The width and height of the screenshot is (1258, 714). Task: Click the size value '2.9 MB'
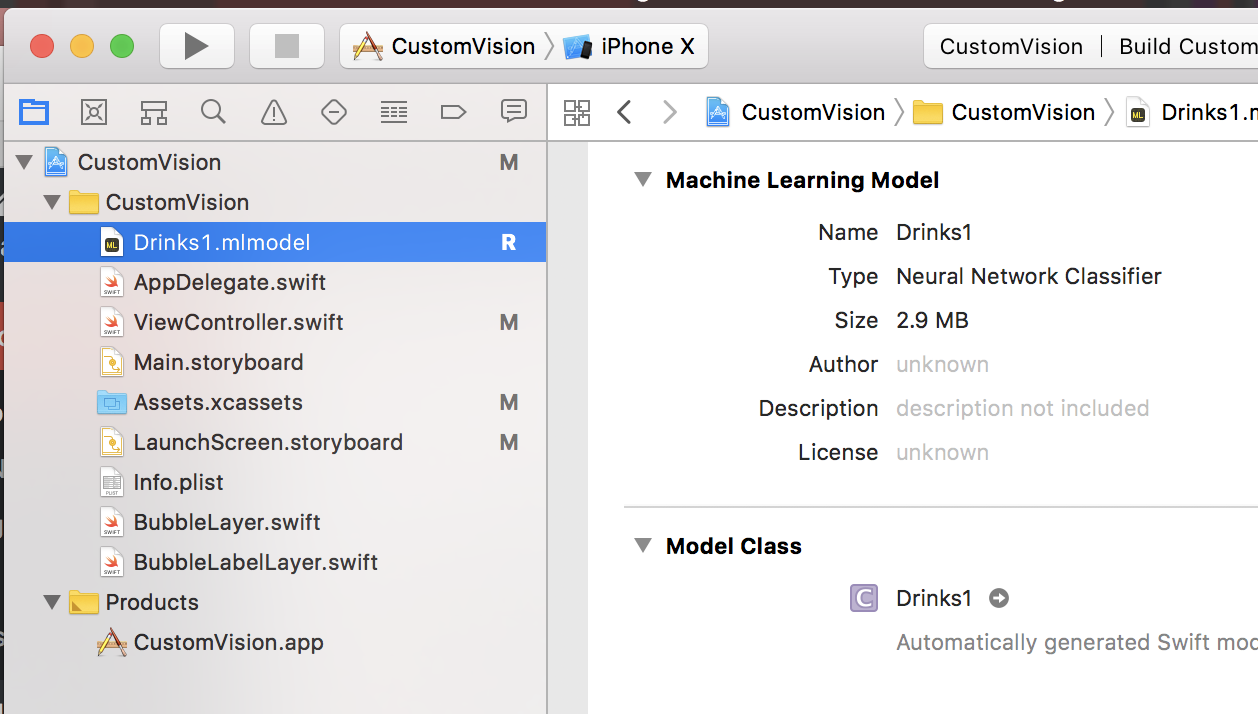pos(932,320)
